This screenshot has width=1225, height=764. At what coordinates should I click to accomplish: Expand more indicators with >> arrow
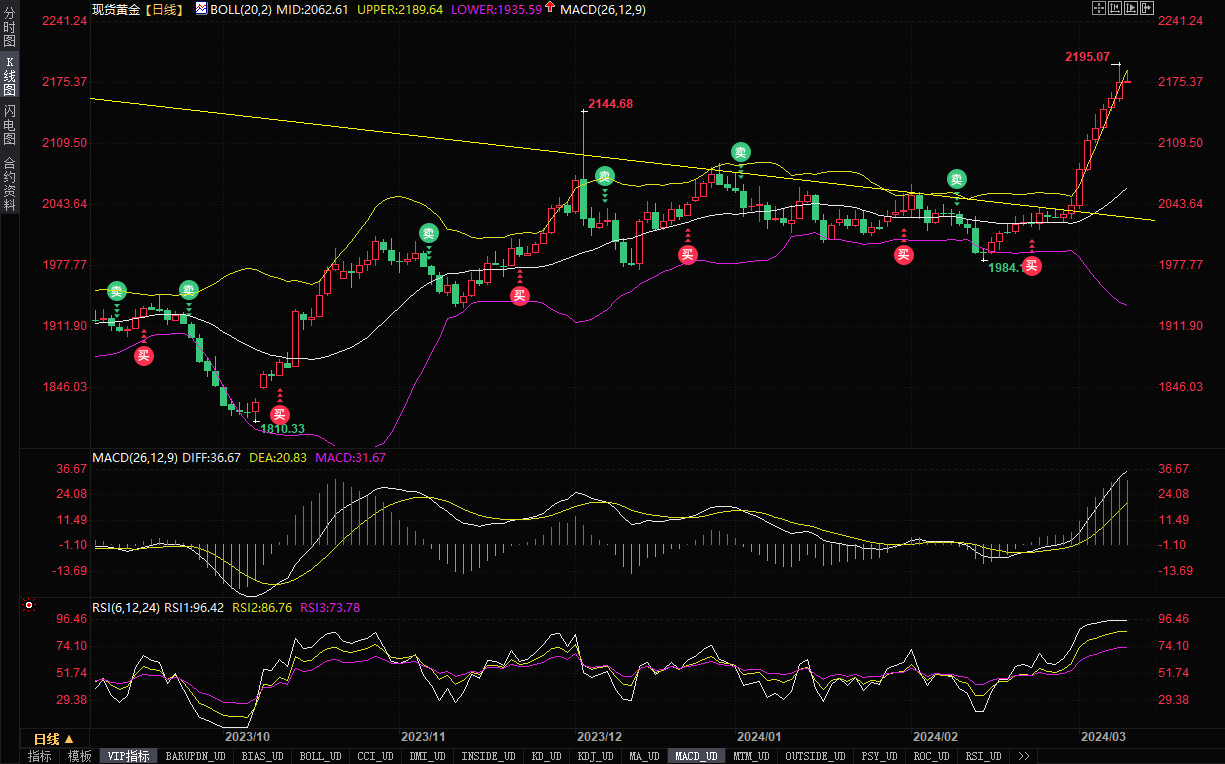1023,756
